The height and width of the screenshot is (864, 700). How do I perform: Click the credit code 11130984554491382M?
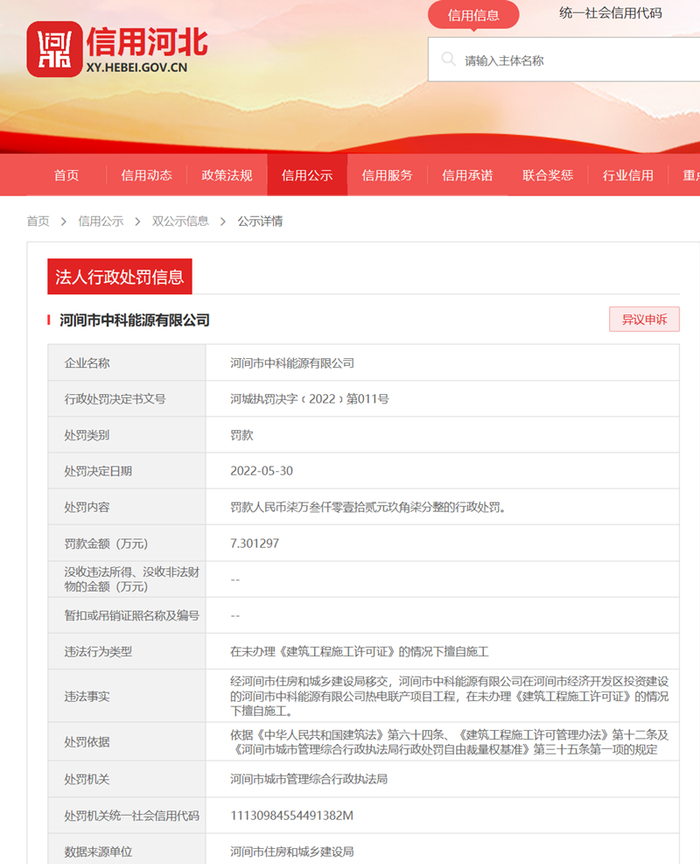pyautogui.click(x=292, y=816)
